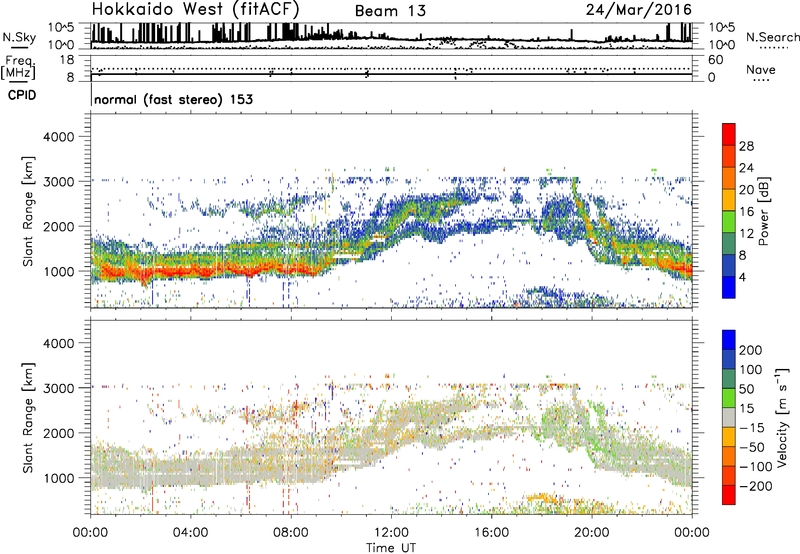The image size is (800, 554).
Task: Click the 'Nave' legend label
Action: tap(761, 69)
